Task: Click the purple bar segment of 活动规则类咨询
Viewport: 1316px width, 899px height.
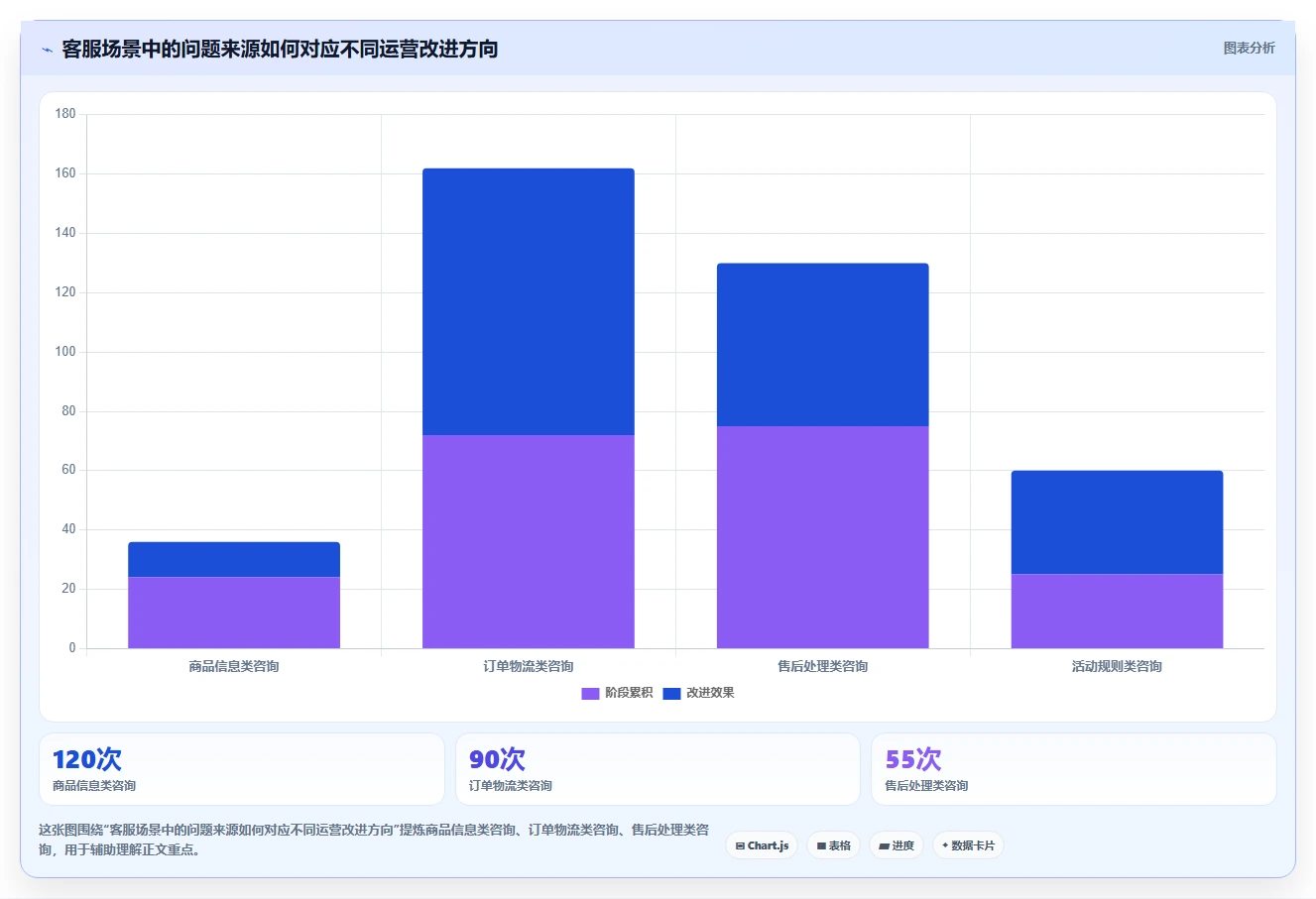Action: [x=1117, y=611]
